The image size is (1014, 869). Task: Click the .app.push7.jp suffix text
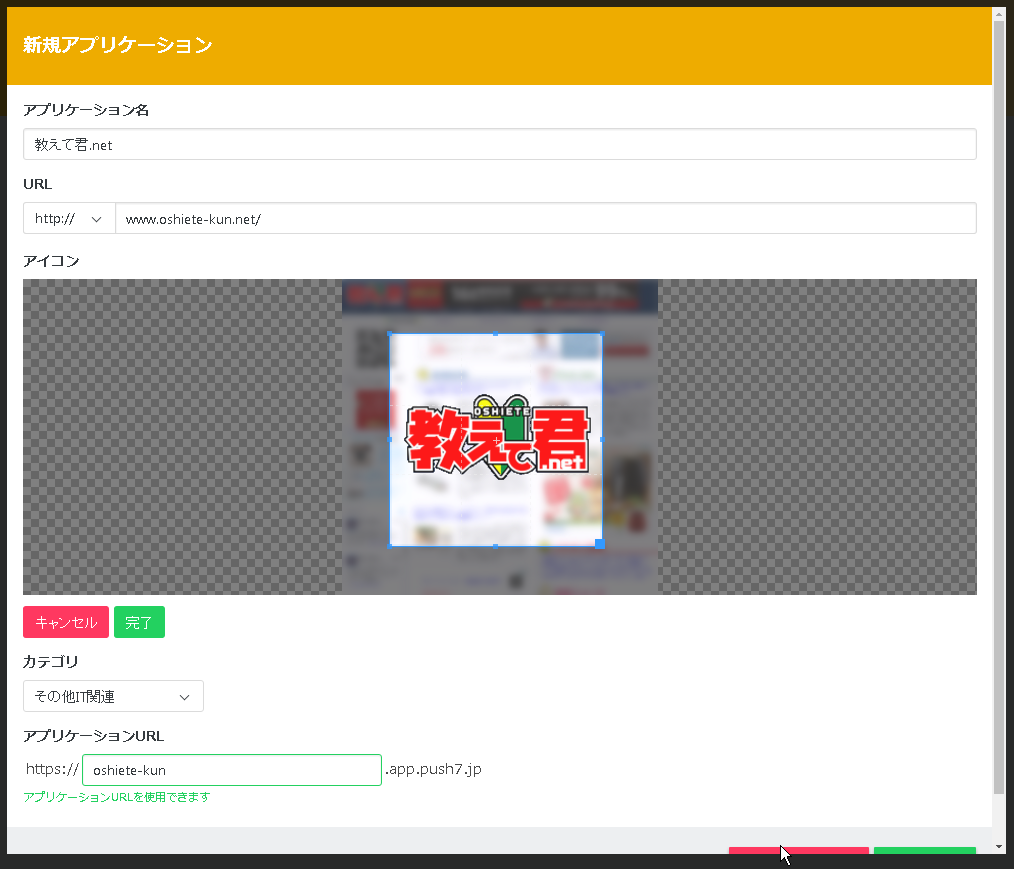[433, 769]
